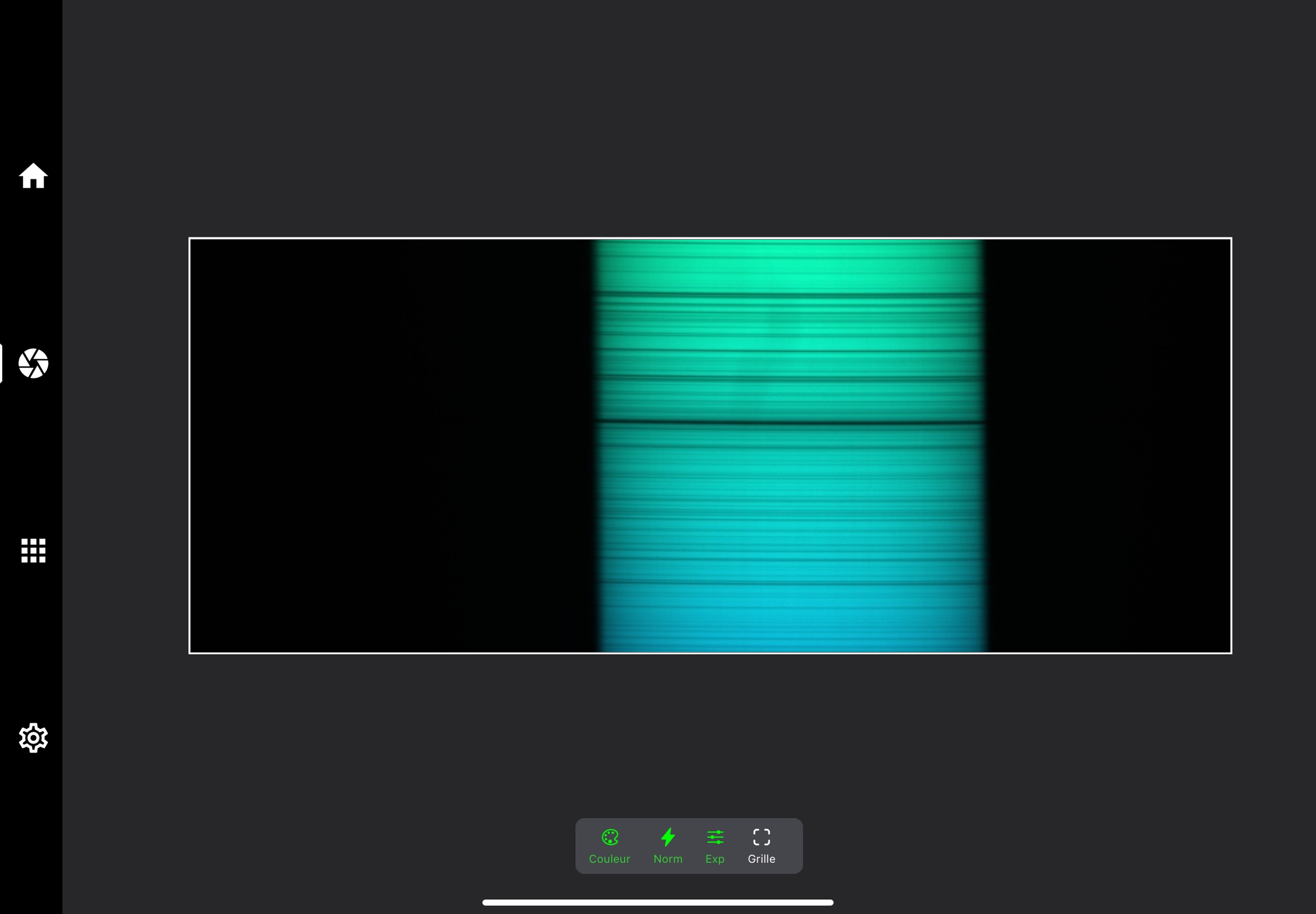The image size is (1316, 914).
Task: Click the selected-tab marker beside the aperture icon
Action: 1,363
